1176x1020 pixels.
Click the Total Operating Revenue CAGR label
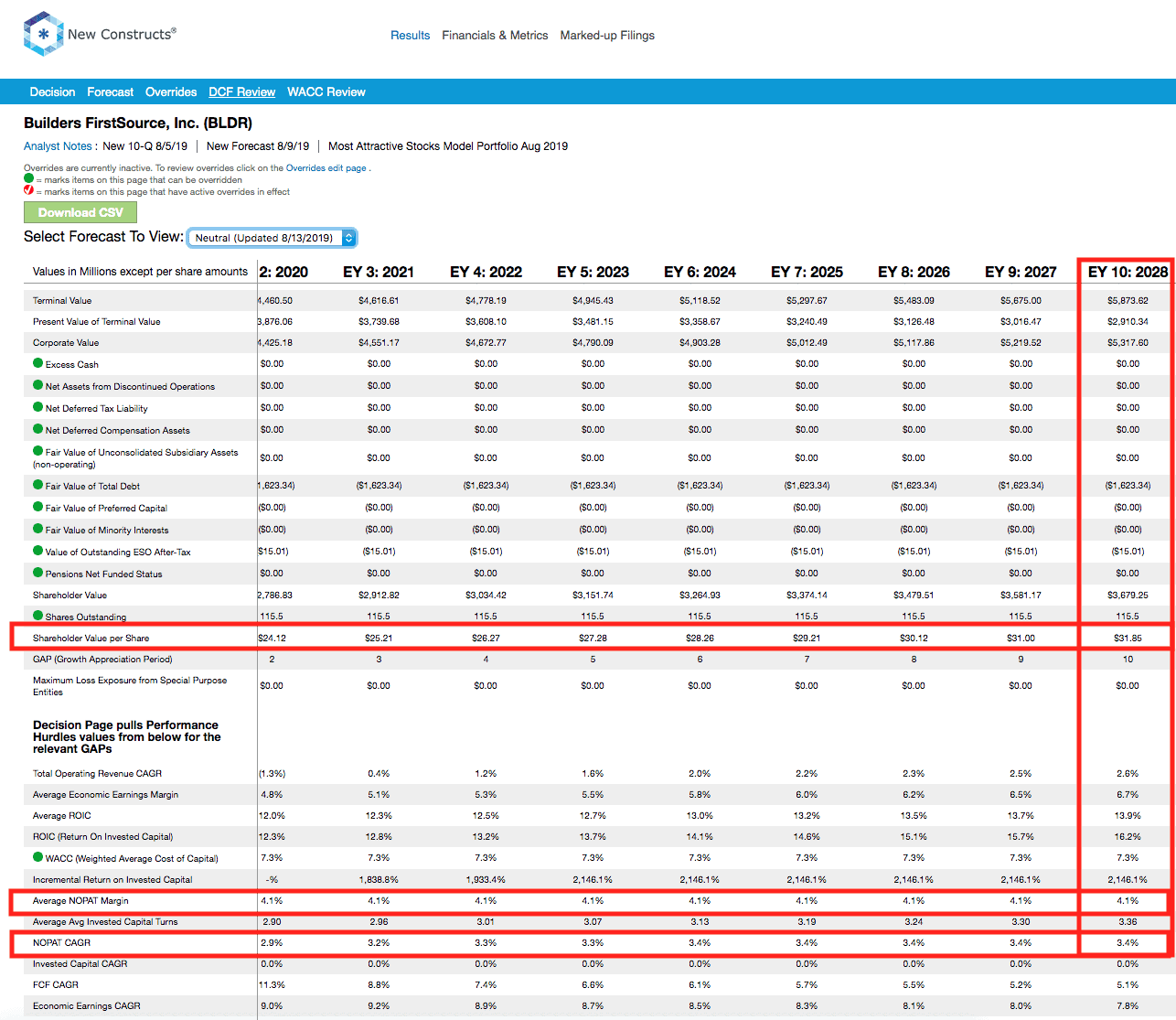(x=97, y=774)
